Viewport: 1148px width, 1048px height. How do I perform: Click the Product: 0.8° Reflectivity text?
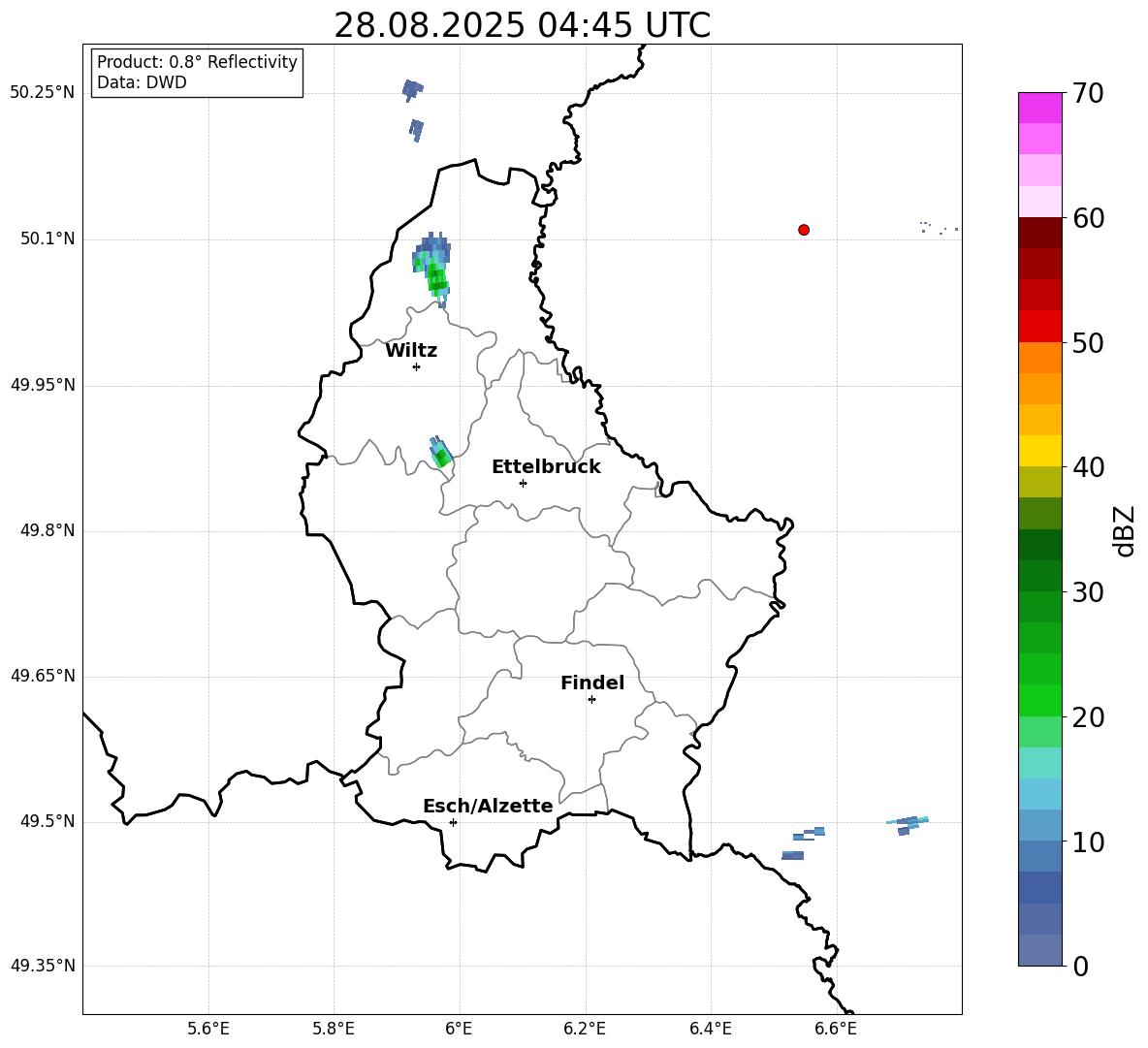pyautogui.click(x=197, y=62)
